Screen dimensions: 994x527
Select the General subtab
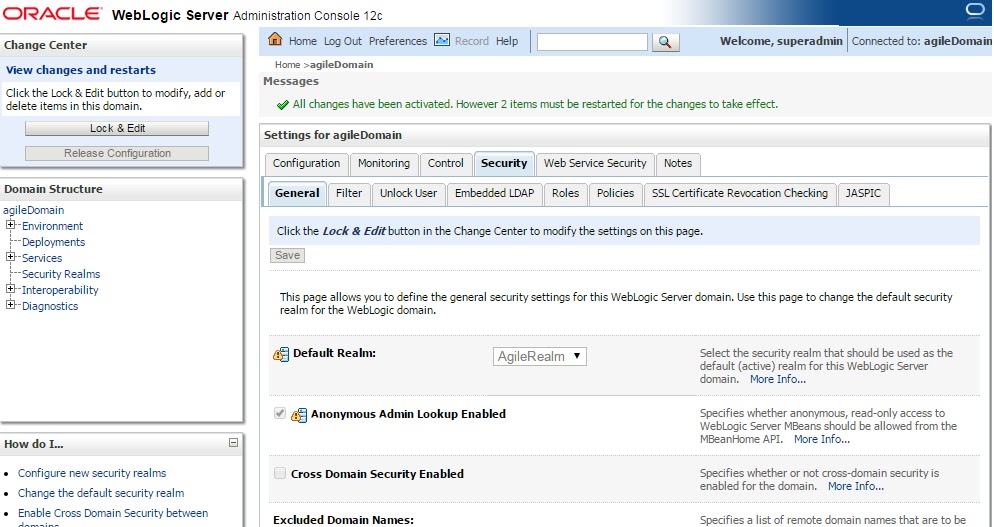[297, 193]
